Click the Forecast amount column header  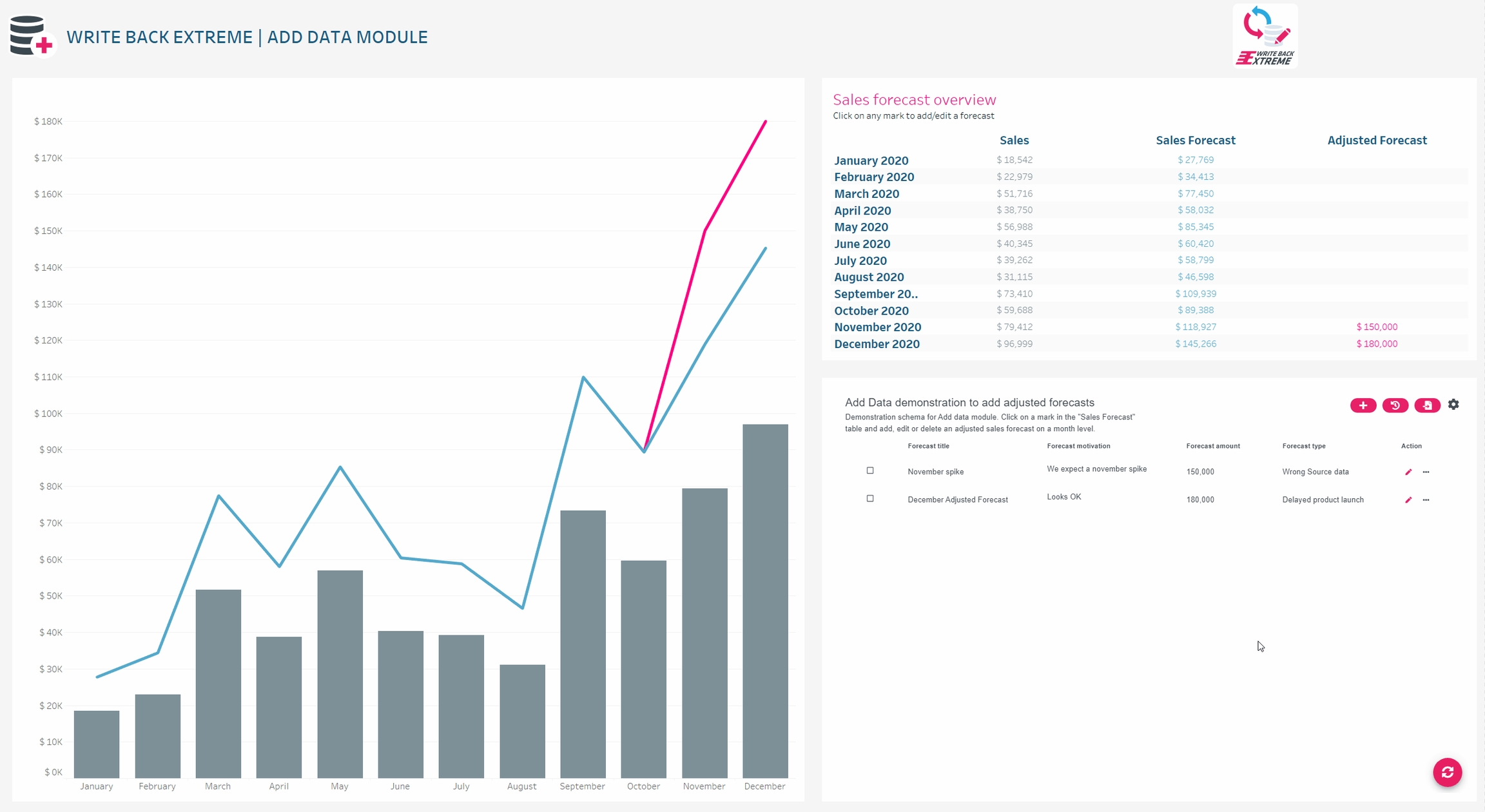1212,446
